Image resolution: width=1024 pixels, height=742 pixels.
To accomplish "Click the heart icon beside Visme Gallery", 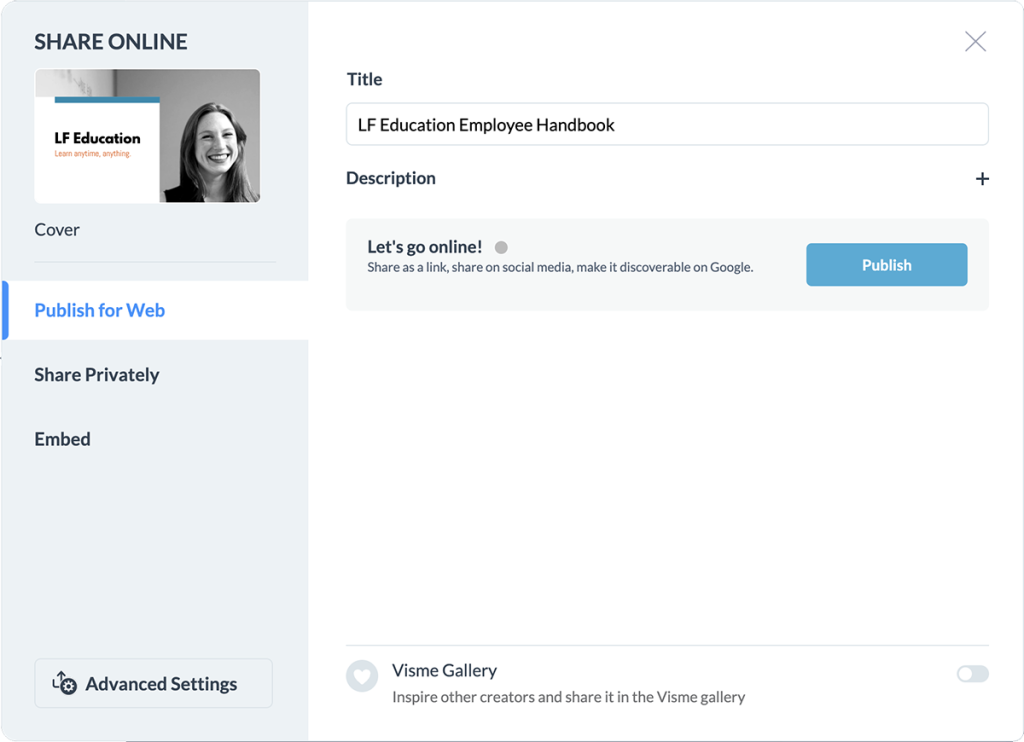I will click(361, 677).
